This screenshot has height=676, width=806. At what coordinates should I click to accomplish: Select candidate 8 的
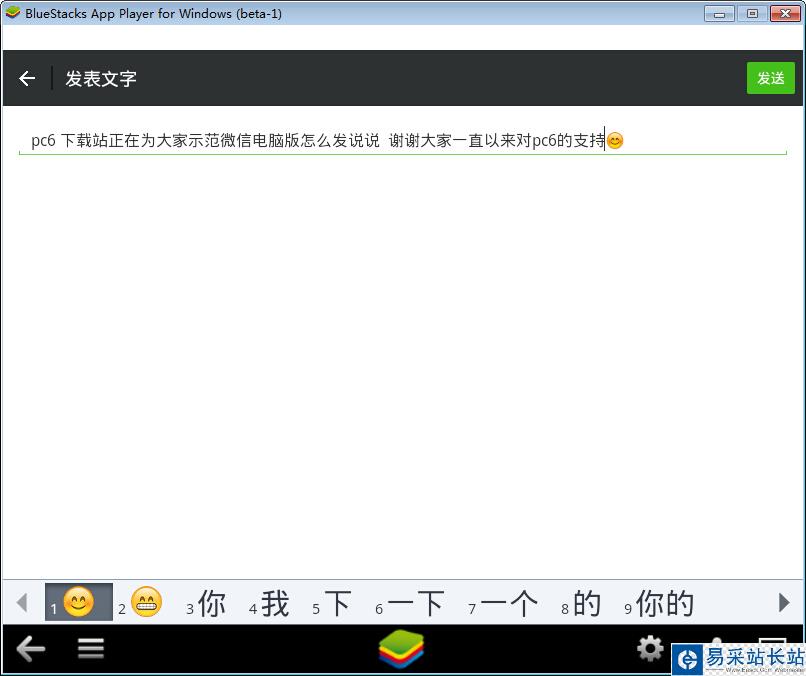click(x=581, y=603)
